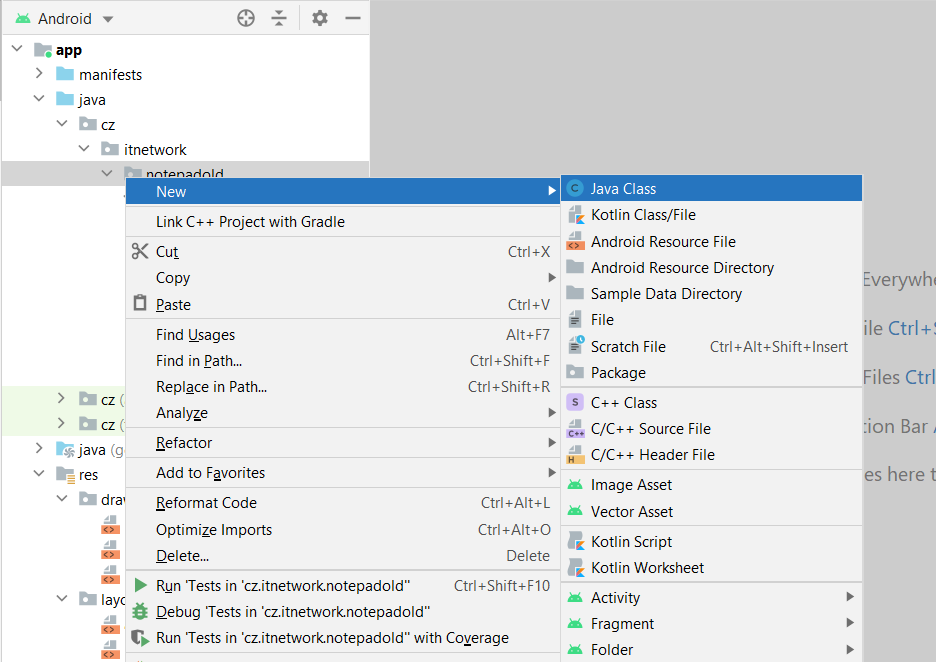This screenshot has width=936, height=662.
Task: Click the Collapse All toolbar icon
Action: (x=279, y=18)
